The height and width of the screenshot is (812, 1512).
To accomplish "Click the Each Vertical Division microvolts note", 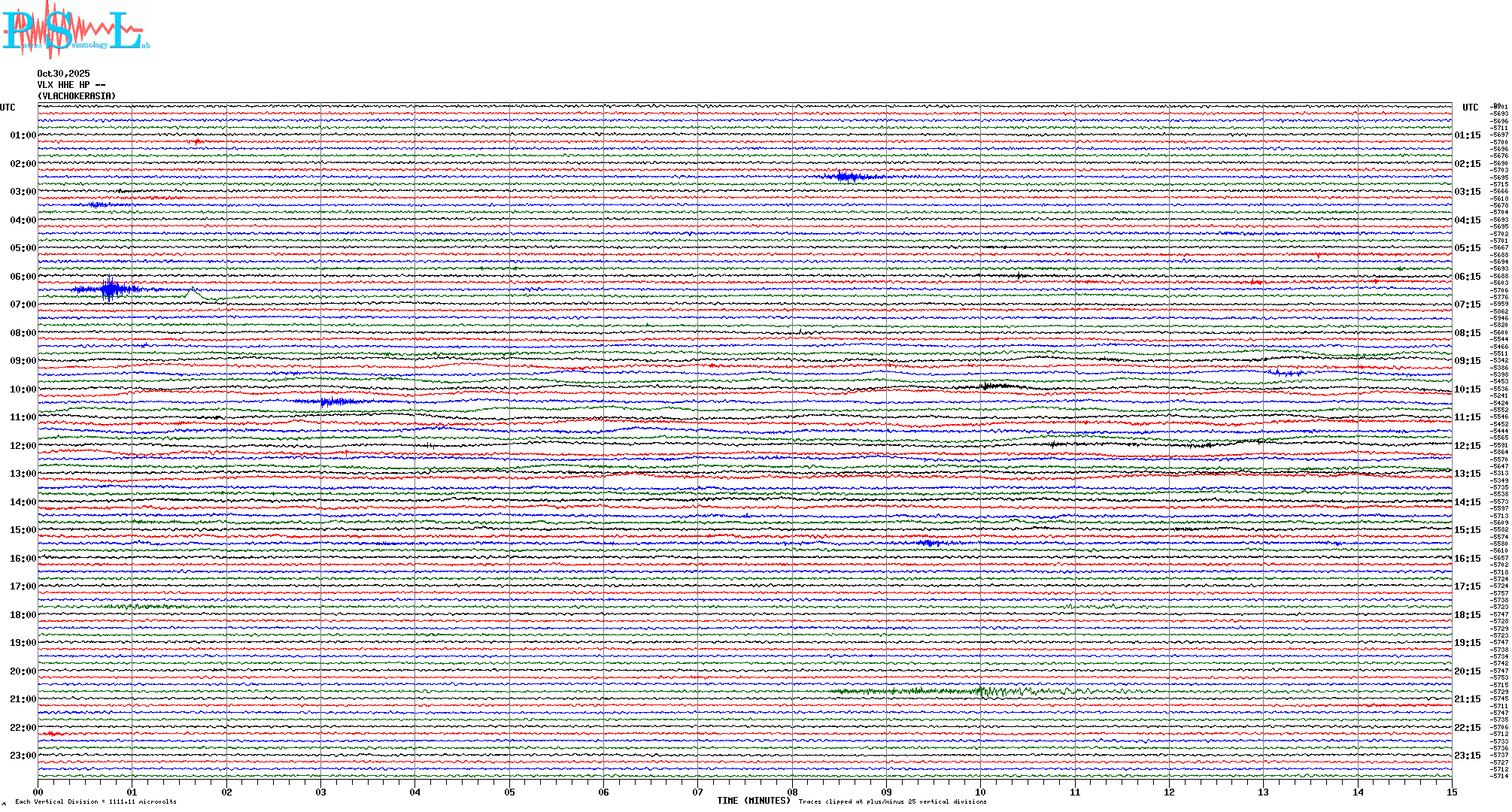I will click(x=96, y=801).
